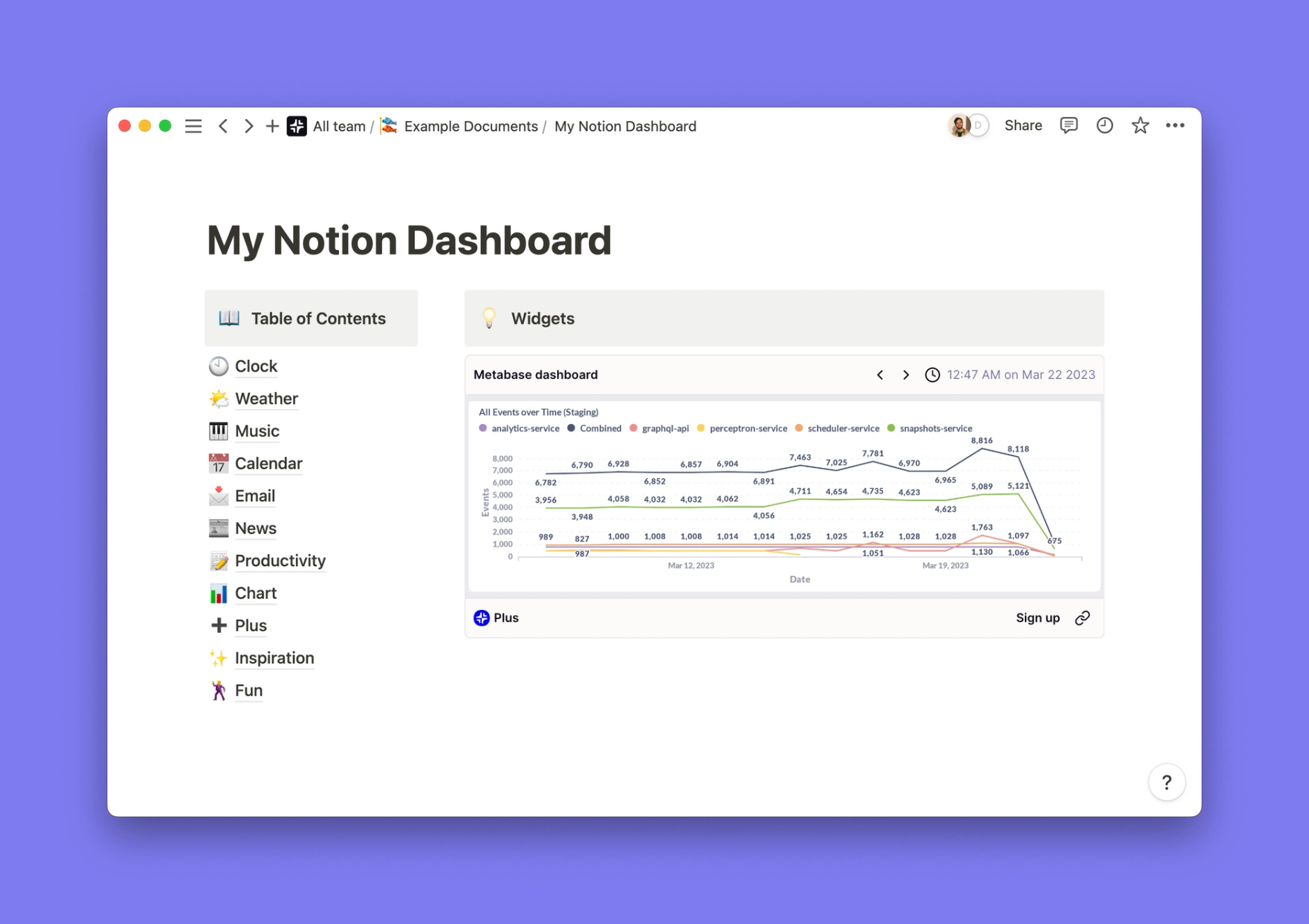The height and width of the screenshot is (924, 1309).
Task: Jump to the Music section
Action: click(257, 431)
